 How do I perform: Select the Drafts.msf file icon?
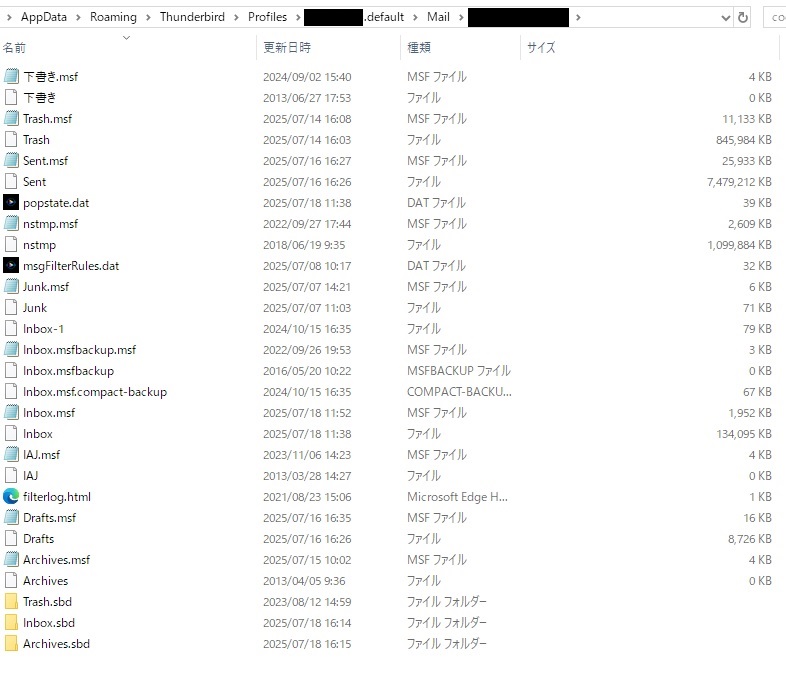point(11,517)
